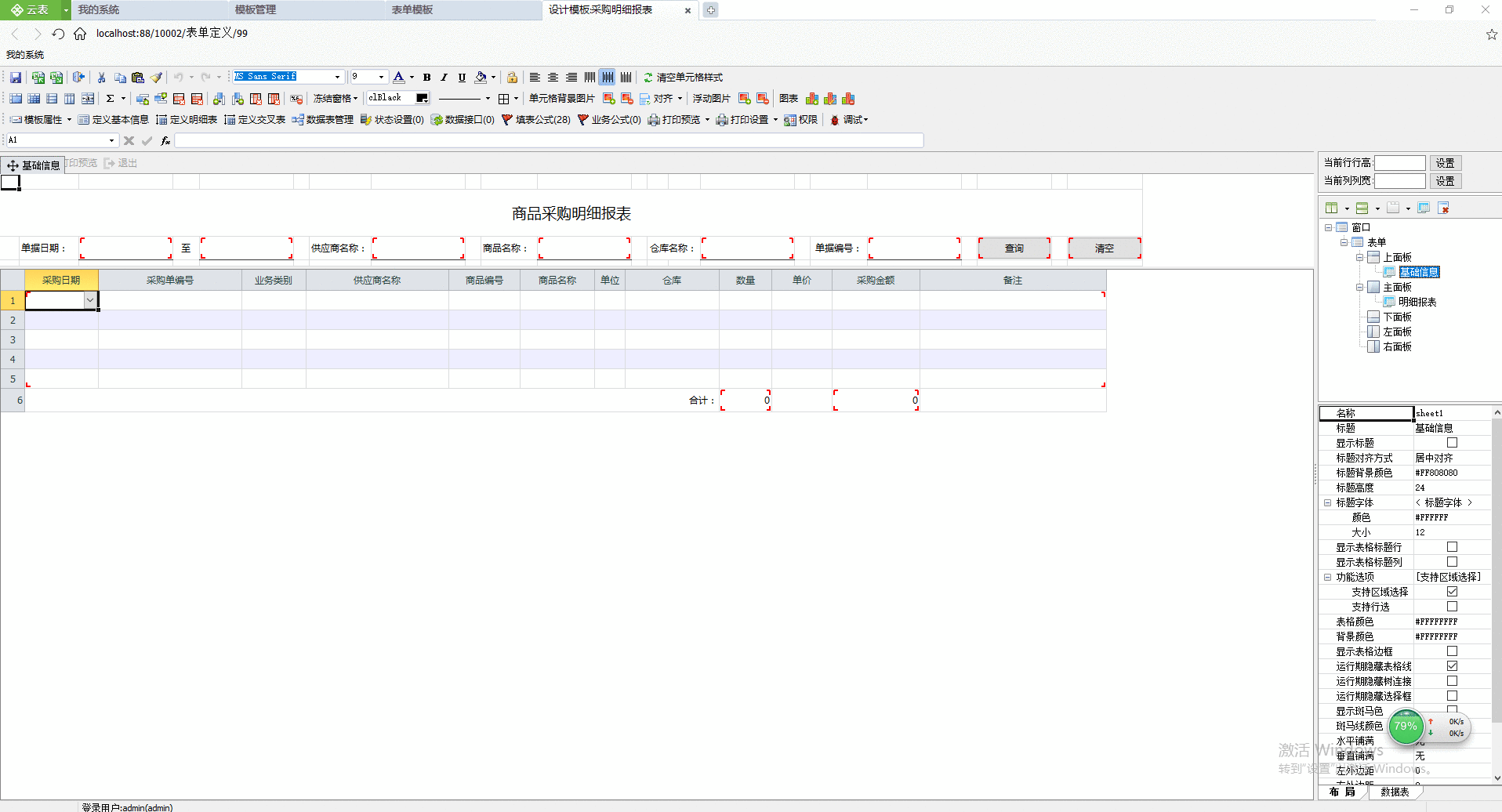The image size is (1502, 812).
Task: Open the font size dropdown
Action: (382, 77)
